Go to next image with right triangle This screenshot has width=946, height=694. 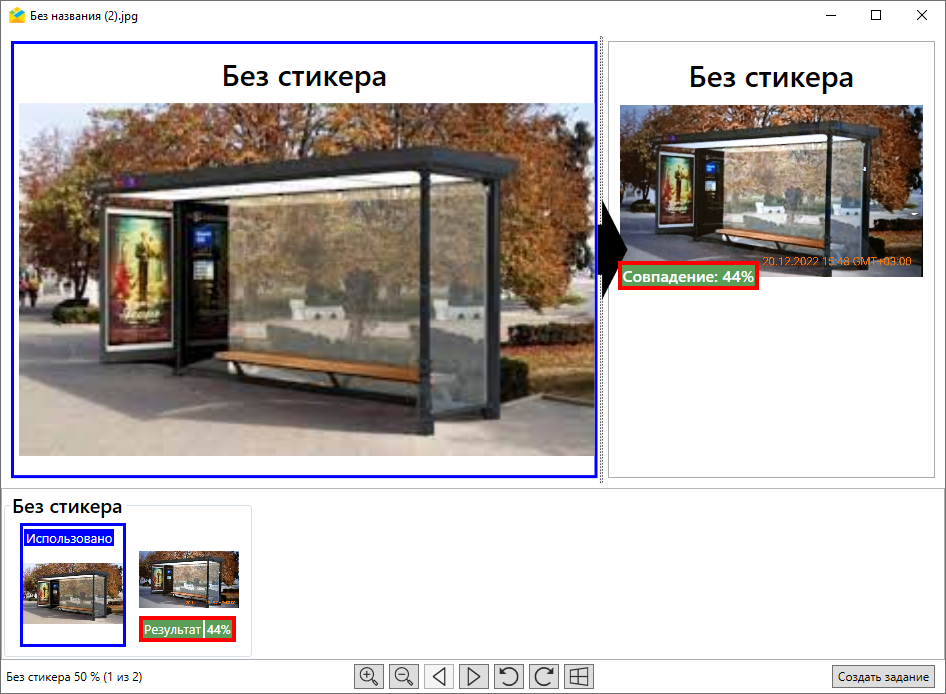click(474, 677)
